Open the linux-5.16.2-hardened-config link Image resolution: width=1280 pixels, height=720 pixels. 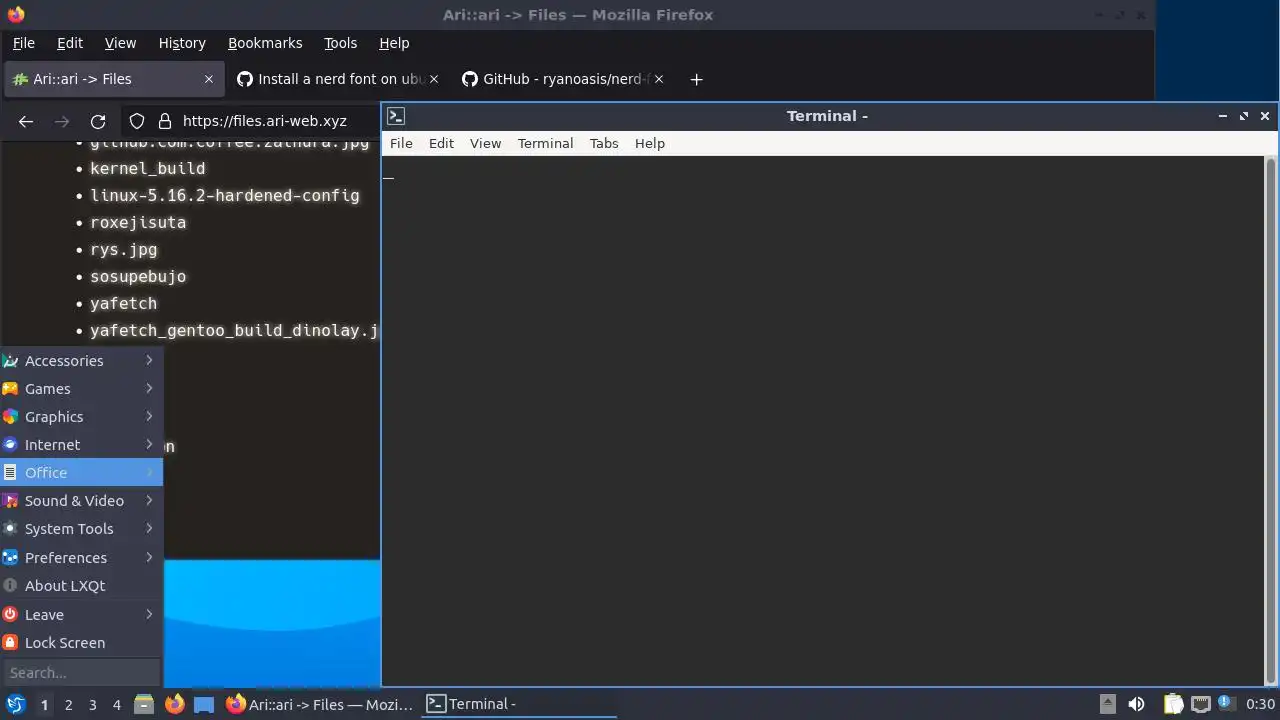click(x=225, y=196)
